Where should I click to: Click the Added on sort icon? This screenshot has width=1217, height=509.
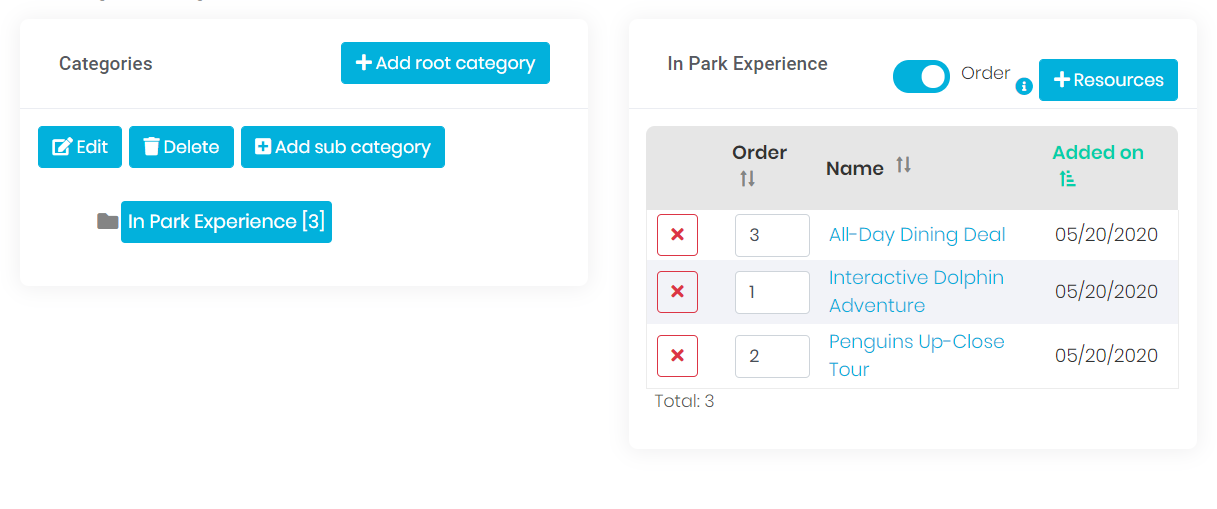click(1067, 179)
